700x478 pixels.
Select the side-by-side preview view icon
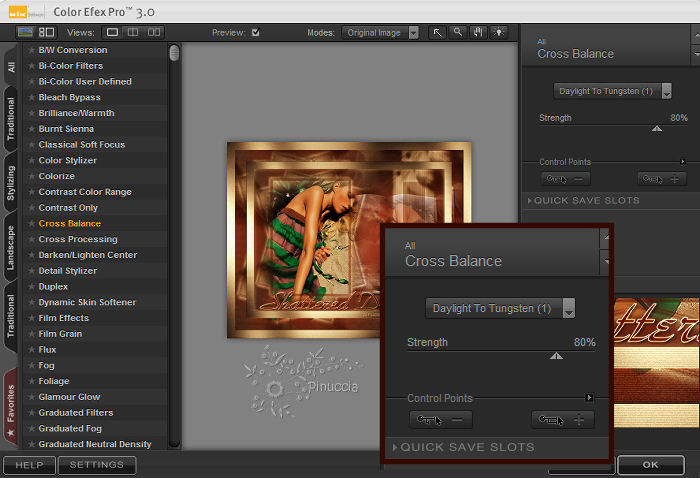pos(154,32)
